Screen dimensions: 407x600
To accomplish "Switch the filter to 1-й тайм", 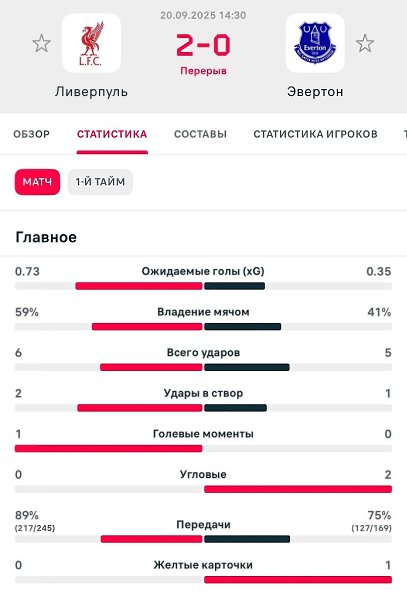I will click(x=100, y=182).
